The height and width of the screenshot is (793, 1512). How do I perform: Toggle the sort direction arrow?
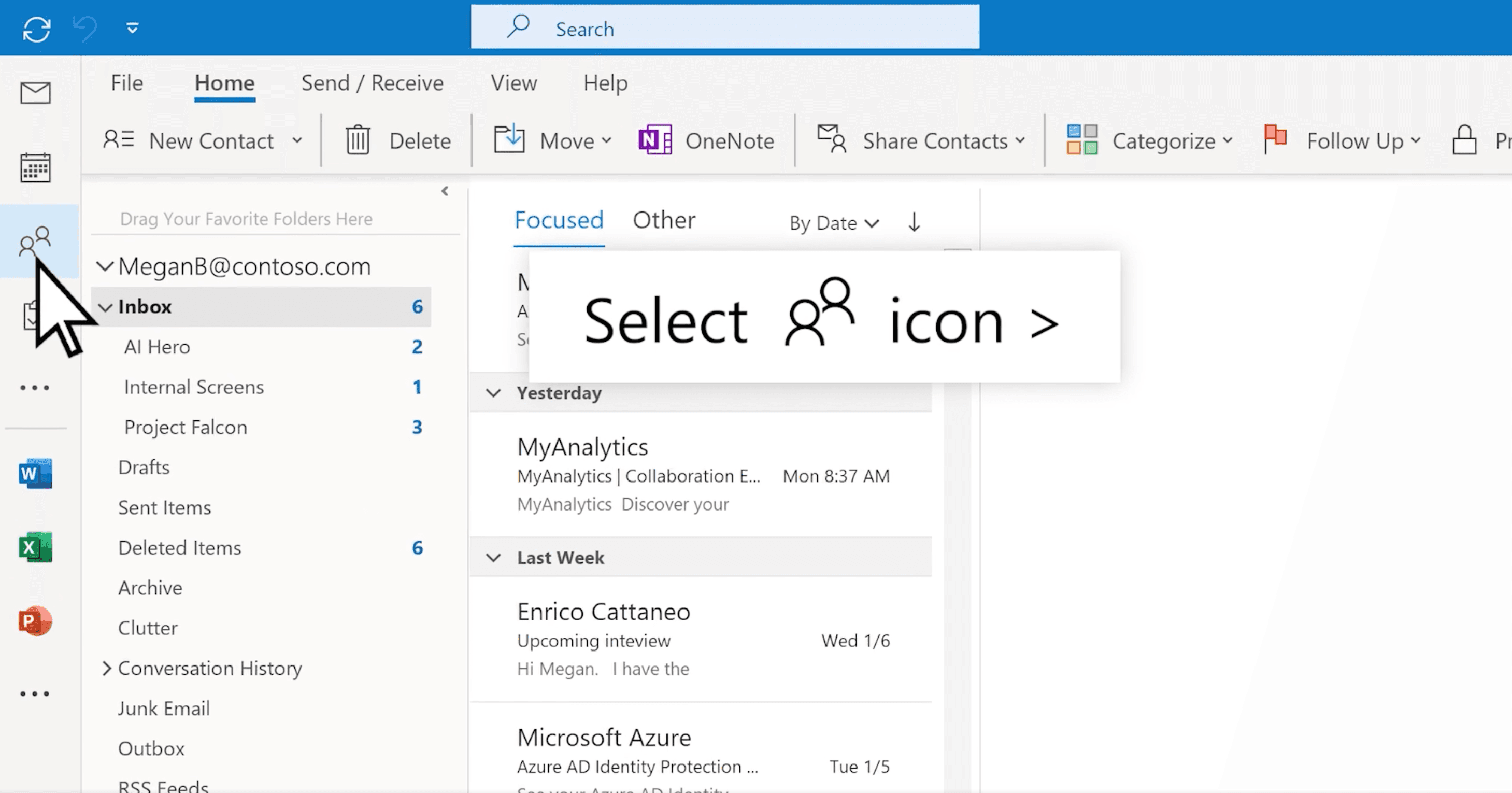[x=914, y=222]
